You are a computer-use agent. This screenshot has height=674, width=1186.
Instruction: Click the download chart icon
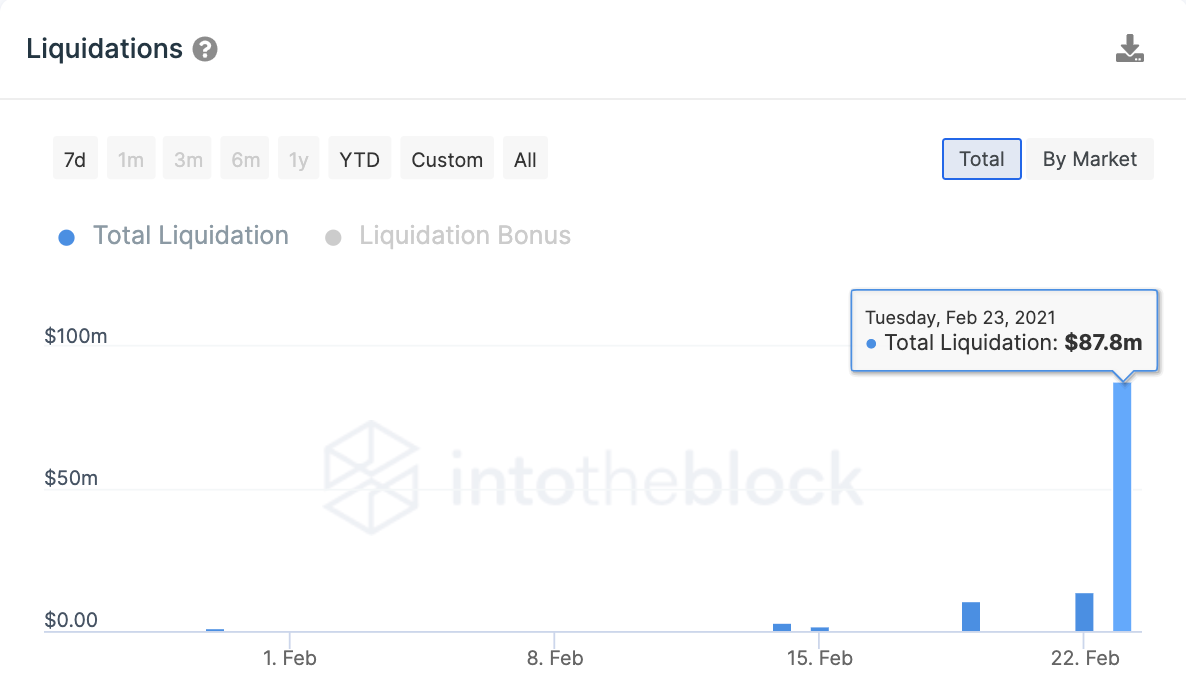(x=1129, y=48)
